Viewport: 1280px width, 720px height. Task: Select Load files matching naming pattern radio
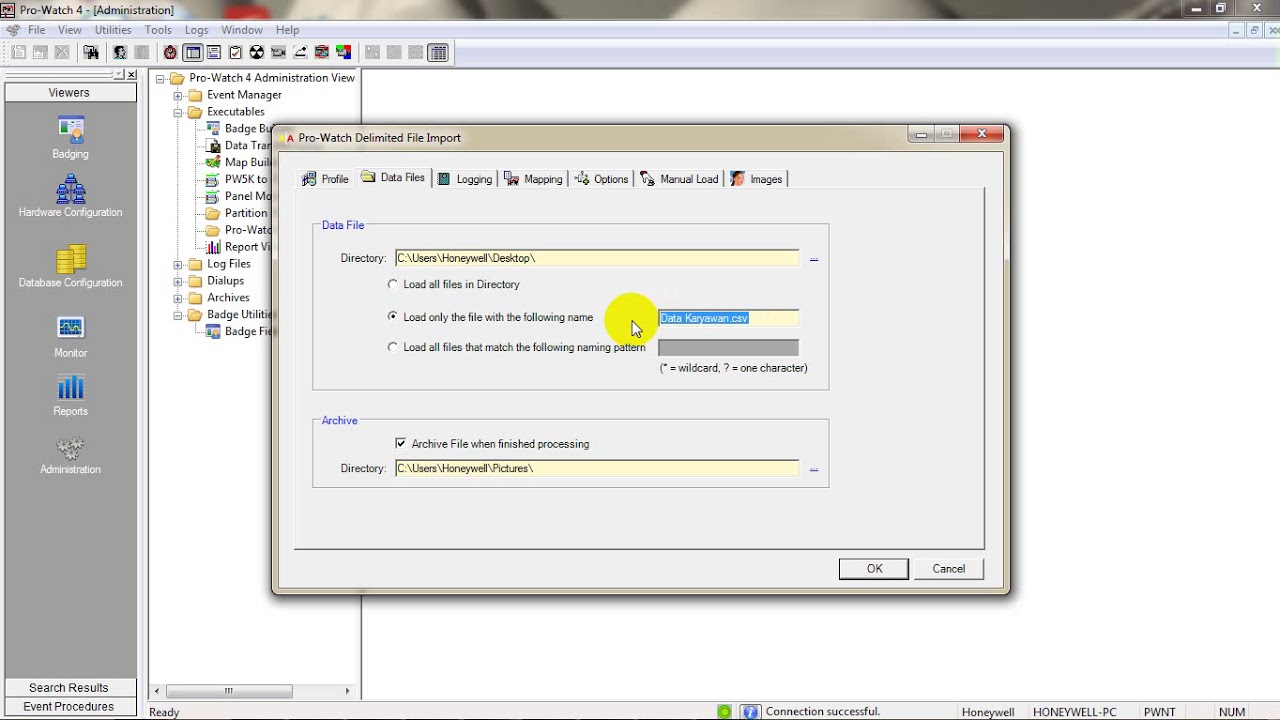tap(392, 347)
